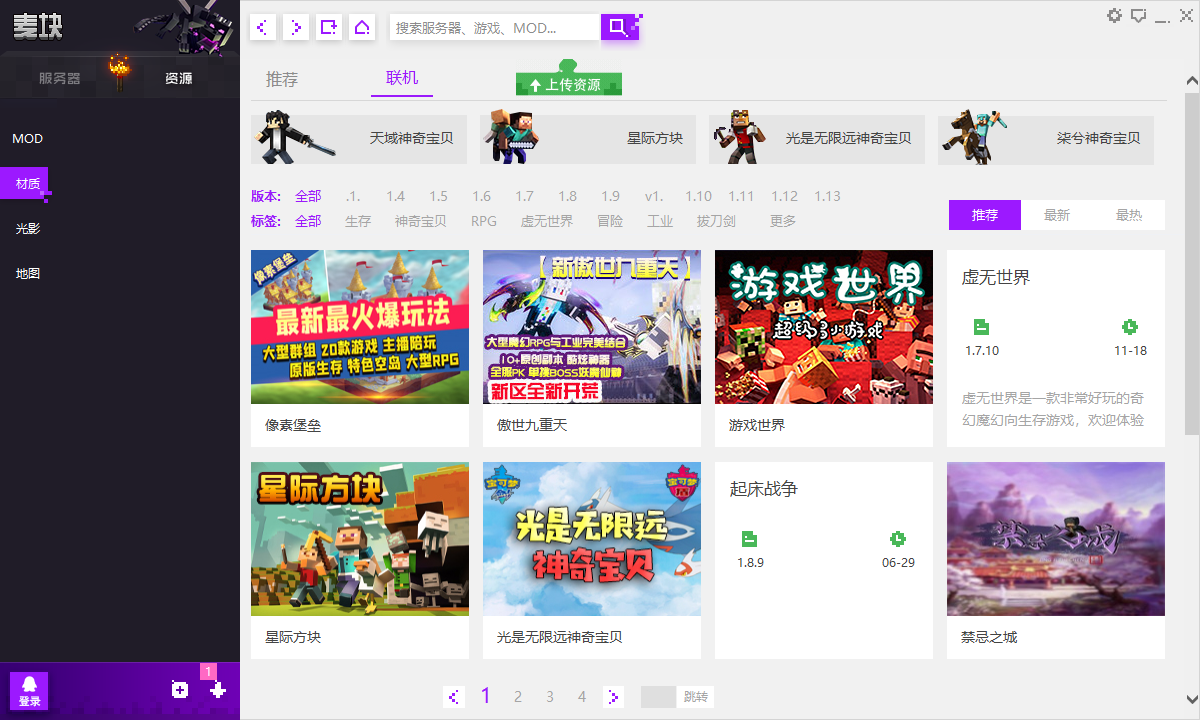Filter by tag 虚无世界
1200x720 pixels.
point(547,221)
